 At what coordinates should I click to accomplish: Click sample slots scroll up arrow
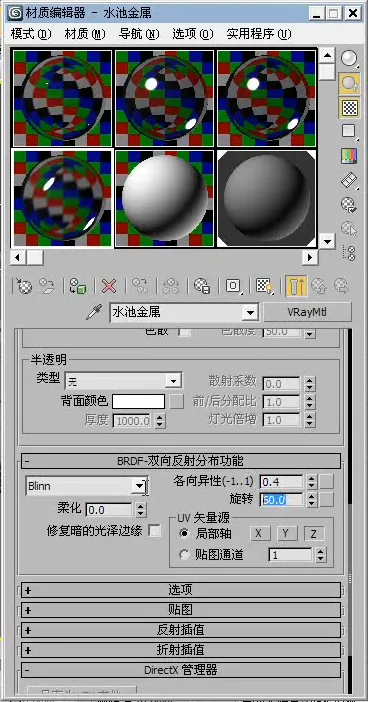pyautogui.click(x=328, y=56)
